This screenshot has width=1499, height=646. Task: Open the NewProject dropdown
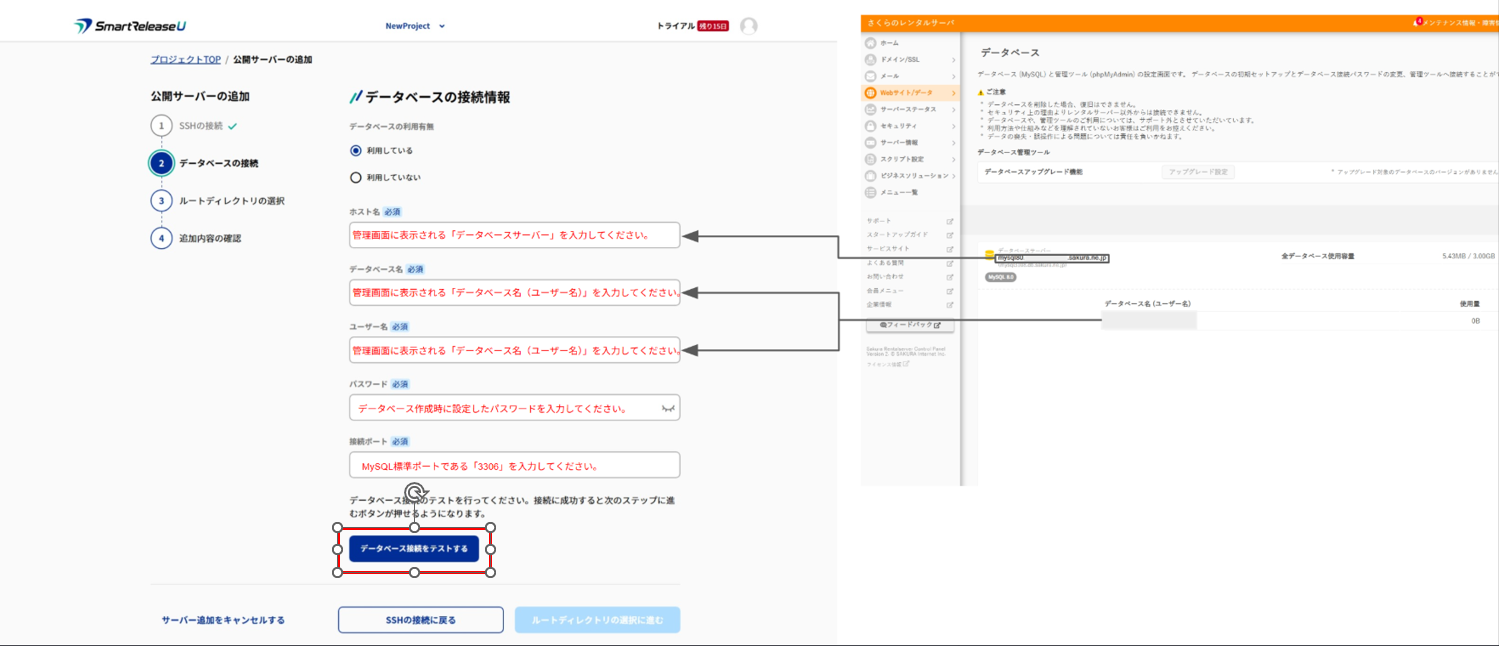pyautogui.click(x=415, y=26)
